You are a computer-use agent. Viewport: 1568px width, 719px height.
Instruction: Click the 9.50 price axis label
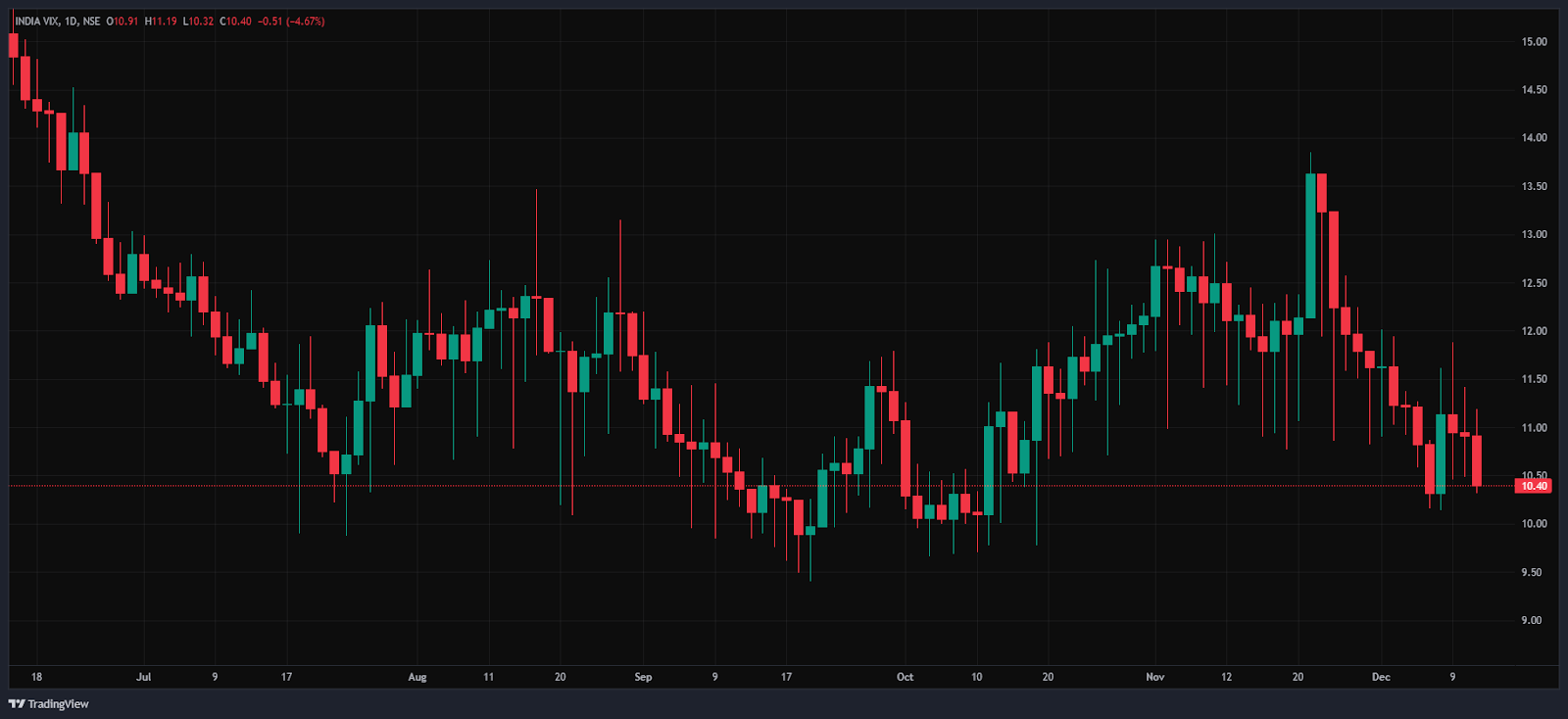(1531, 572)
